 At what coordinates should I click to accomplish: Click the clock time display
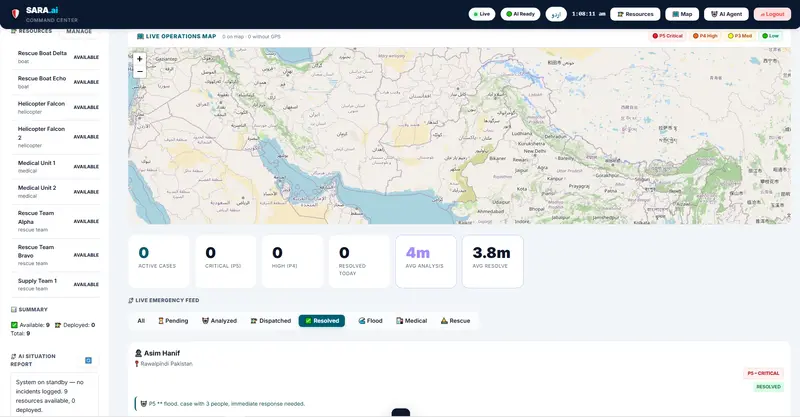tap(588, 14)
